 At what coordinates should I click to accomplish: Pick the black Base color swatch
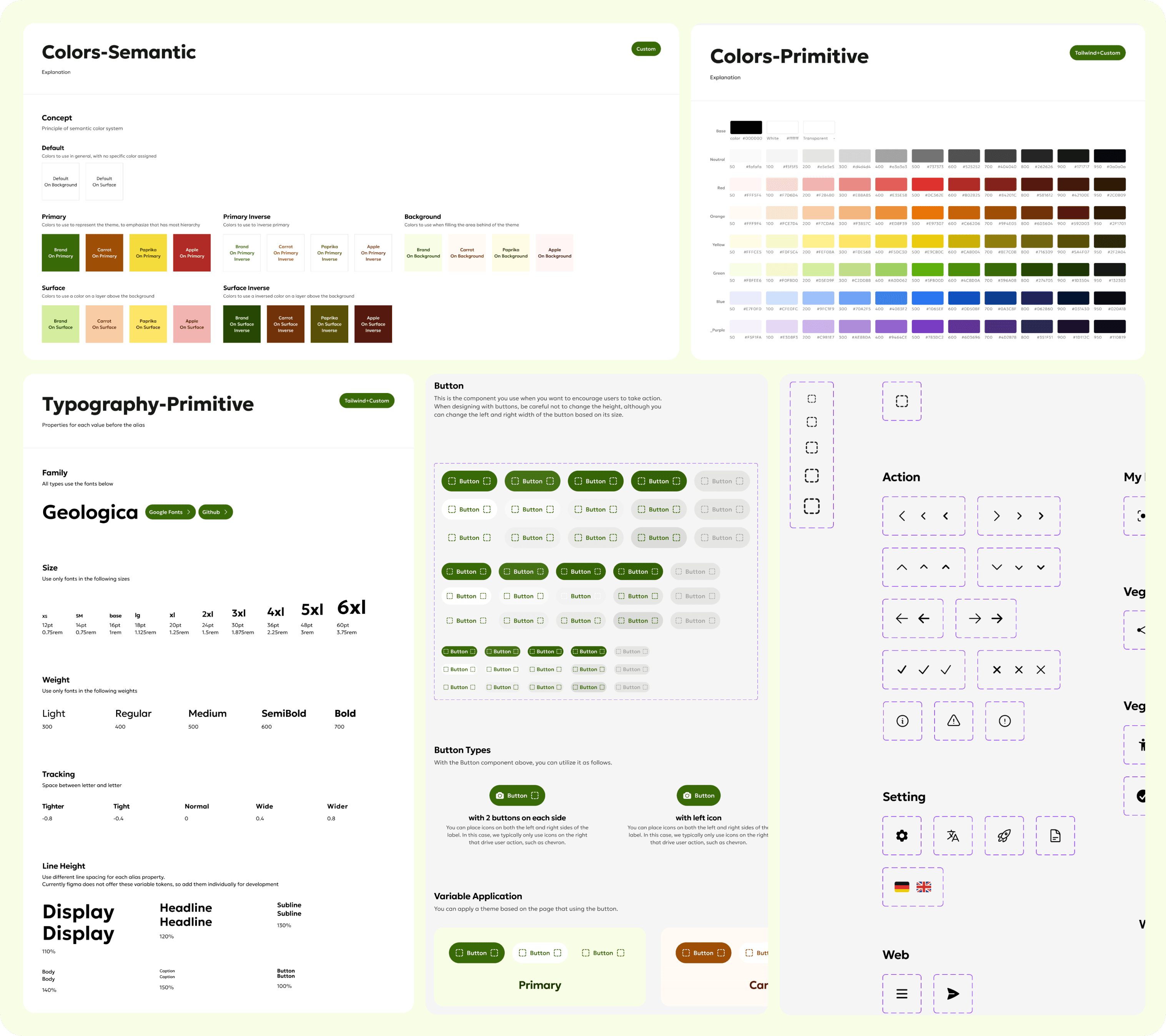(745, 127)
